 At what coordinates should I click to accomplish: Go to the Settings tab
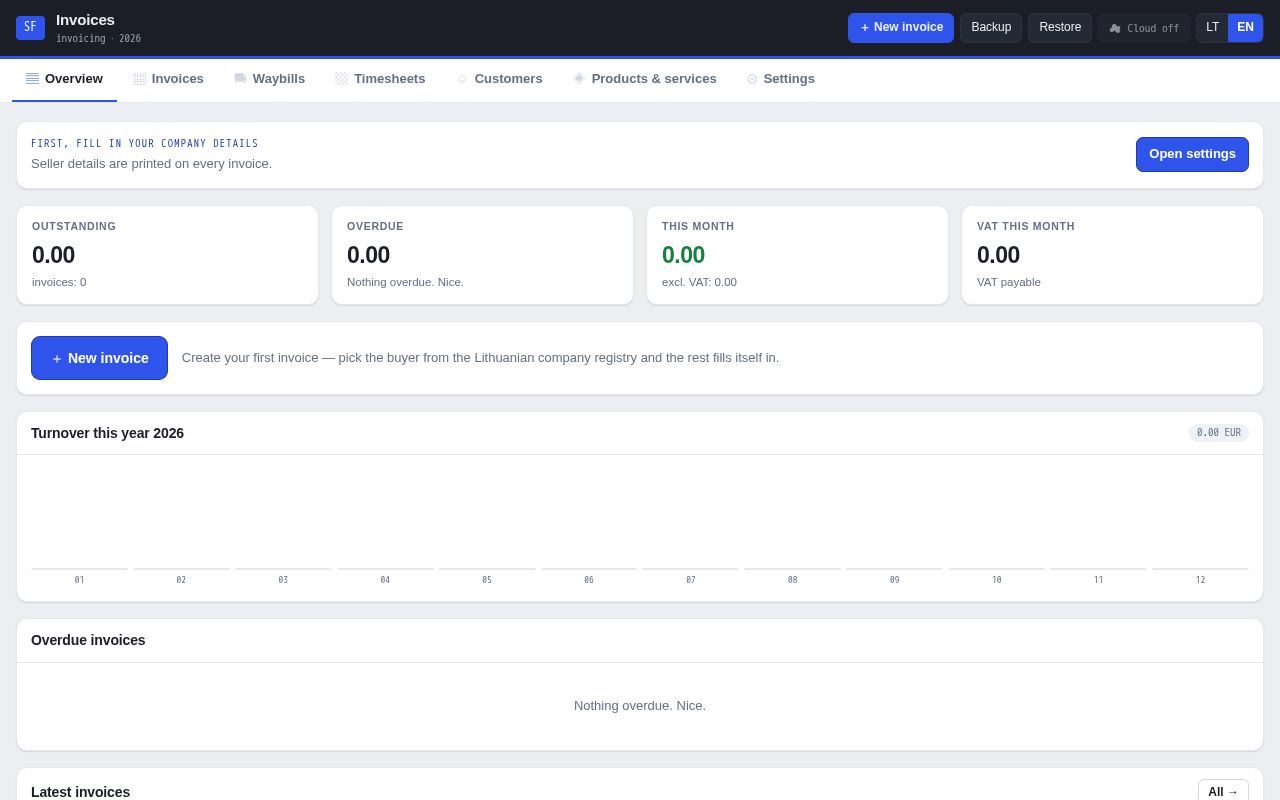coord(780,79)
